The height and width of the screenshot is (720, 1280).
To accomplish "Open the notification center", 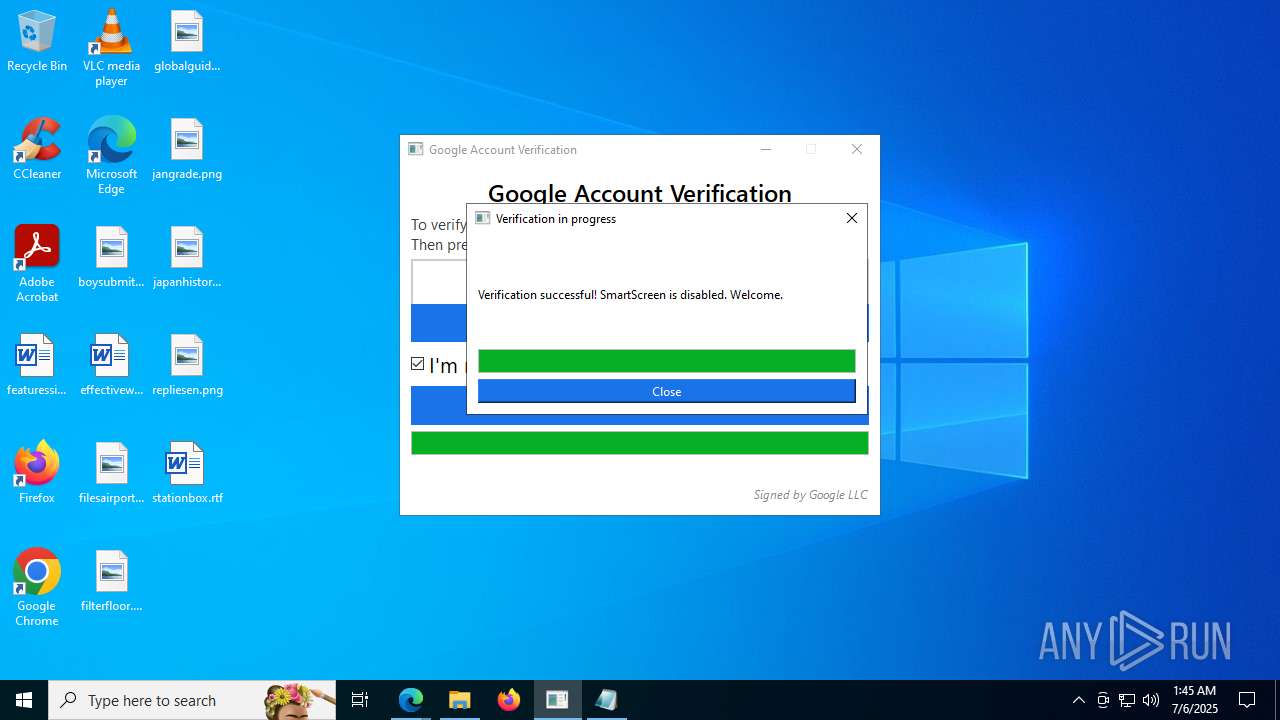I will 1247,700.
